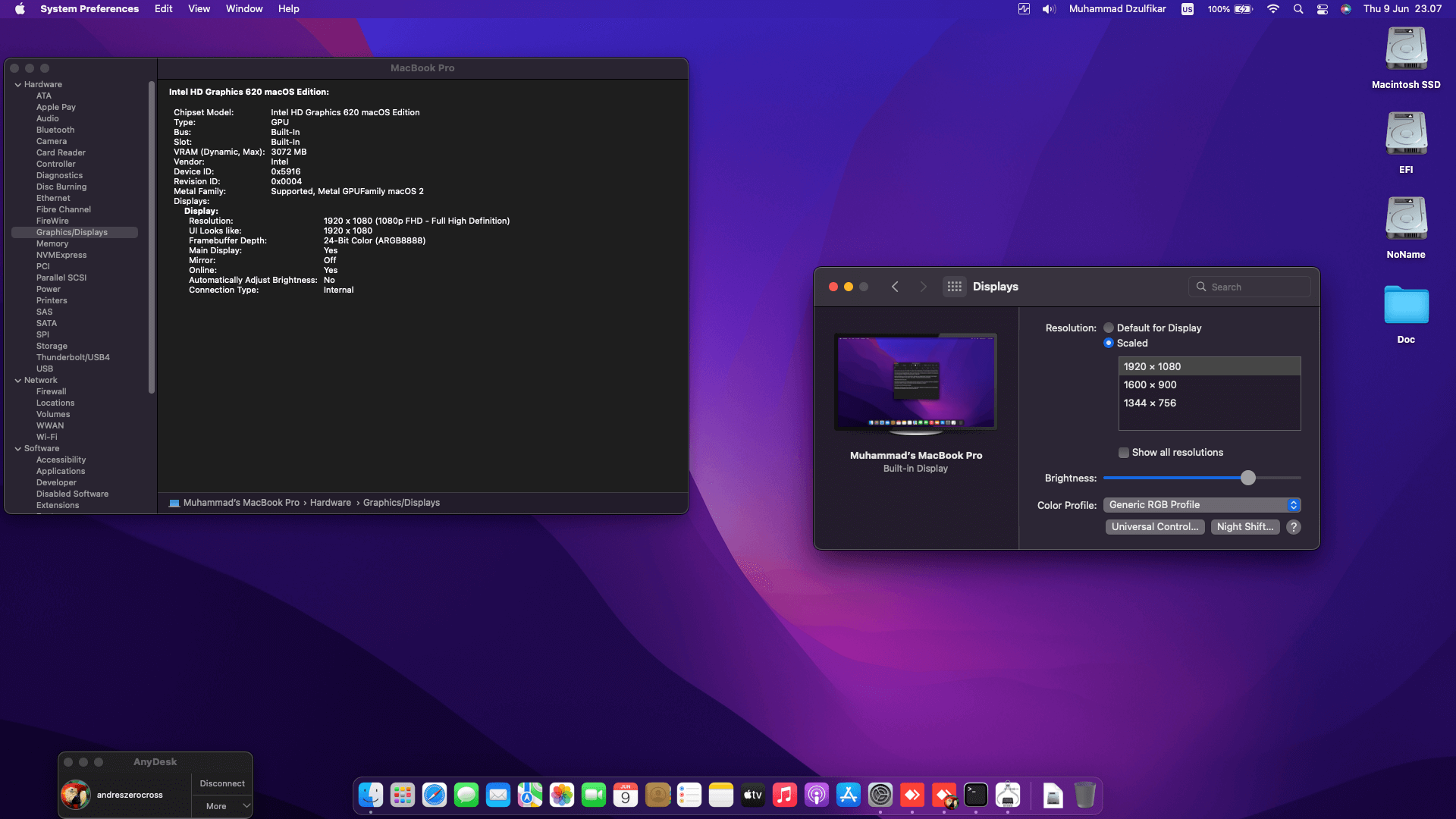Viewport: 1456px width, 819px height.
Task: Open Night Shift settings
Action: tap(1245, 527)
